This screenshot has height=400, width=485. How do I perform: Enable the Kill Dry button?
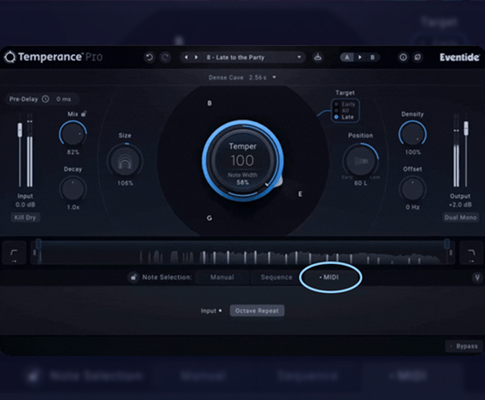click(25, 217)
